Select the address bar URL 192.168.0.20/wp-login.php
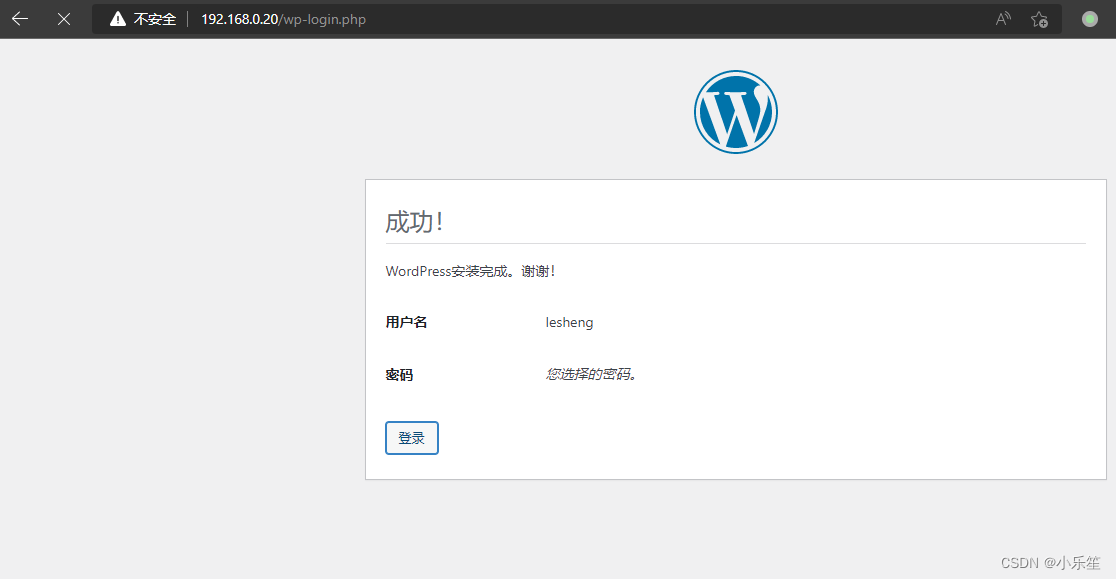Screen dimensions: 1116x579 coord(283,19)
